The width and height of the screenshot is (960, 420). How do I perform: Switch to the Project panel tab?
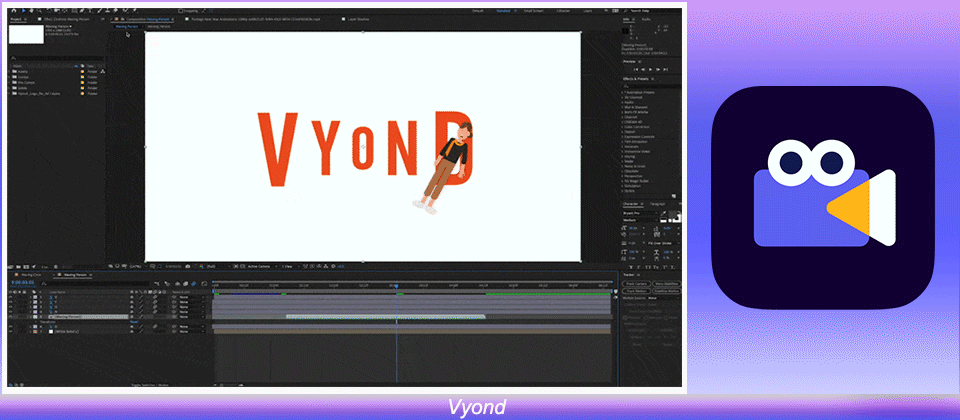point(15,19)
